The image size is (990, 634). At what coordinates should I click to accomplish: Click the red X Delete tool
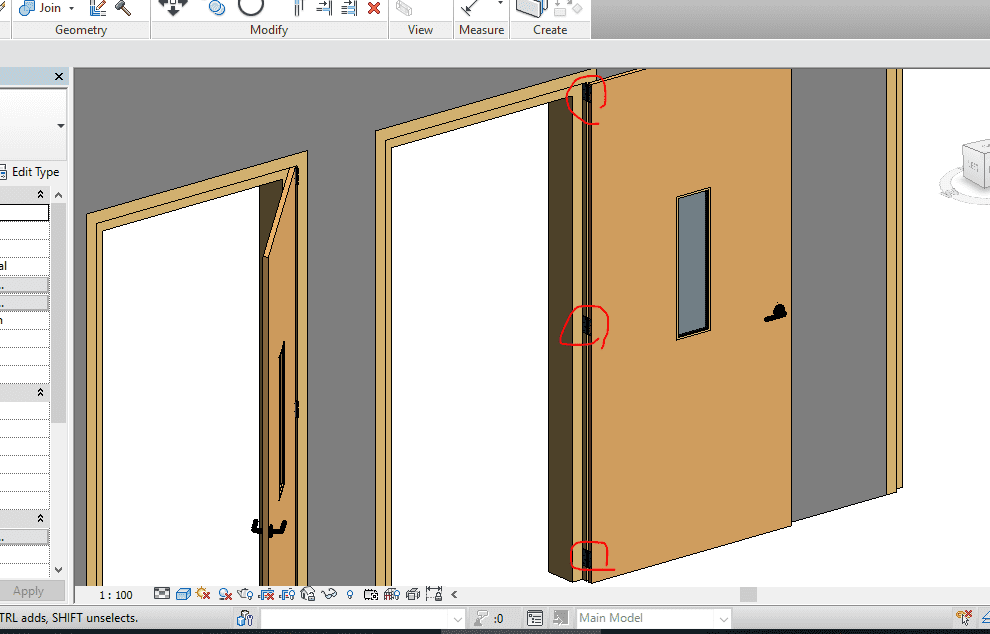tap(374, 8)
